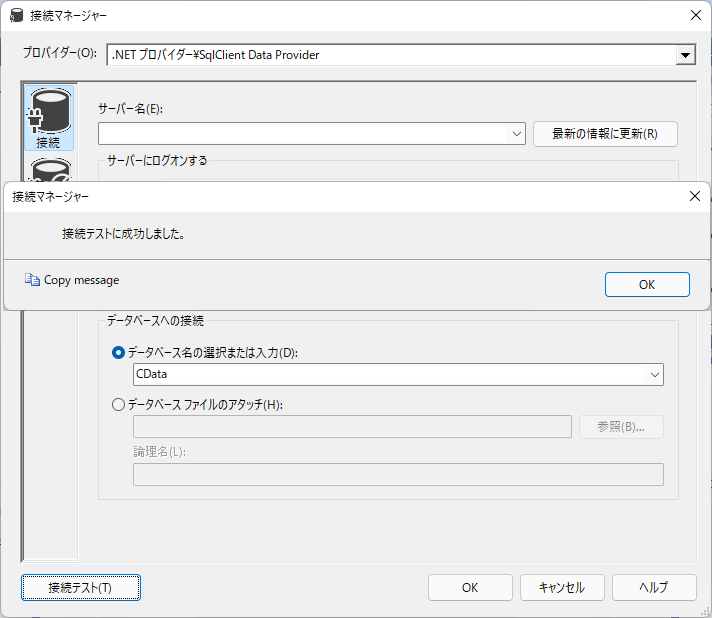Click the Copy message link text
Screen dimensions: 712x618
81,280
